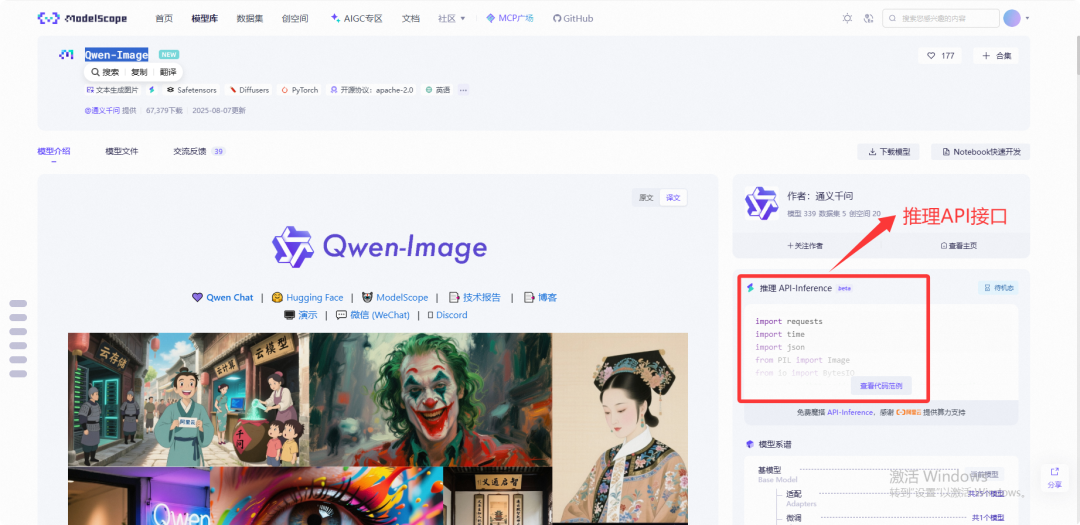The image size is (1080, 525).
Task: Open Notebook快速开发
Action: tap(981, 152)
